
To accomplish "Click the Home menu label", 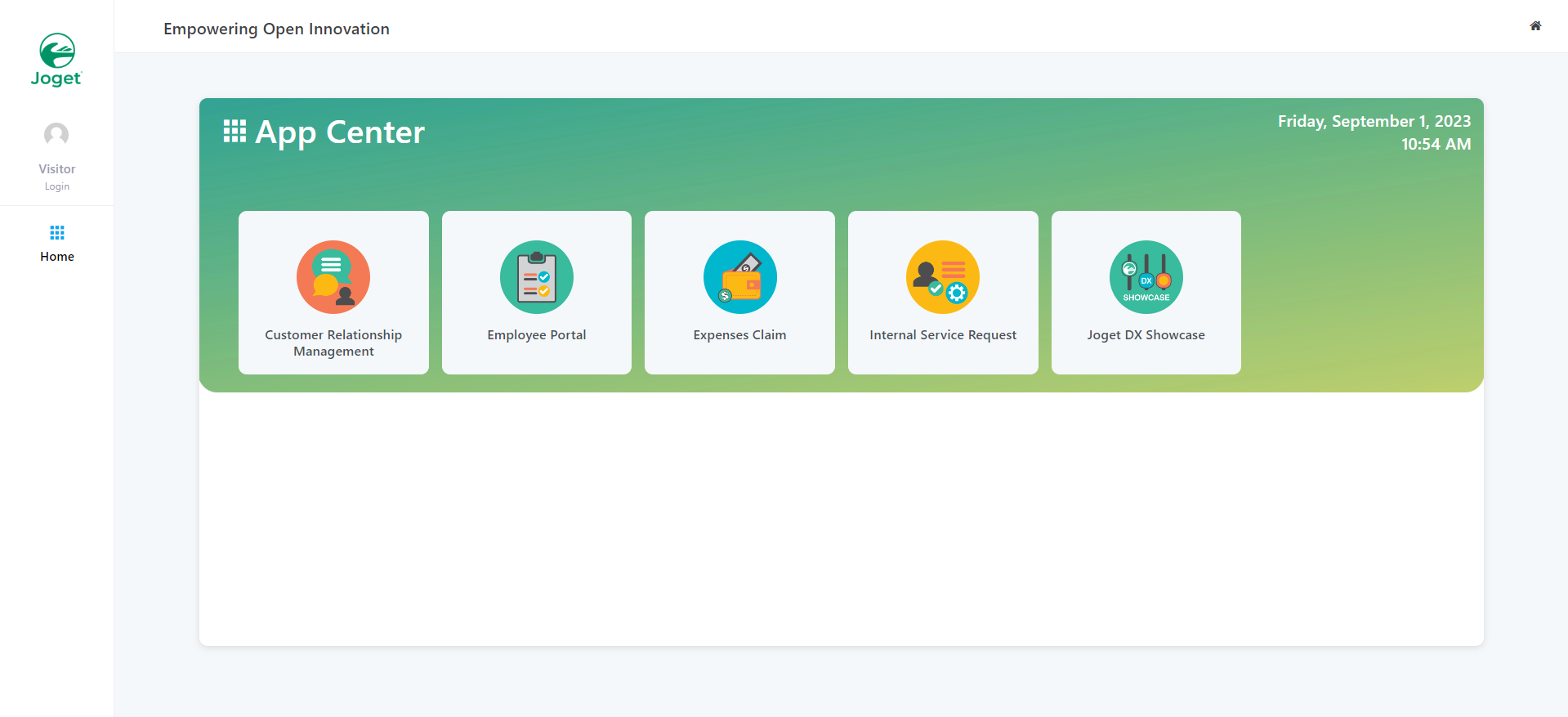I will 56,257.
